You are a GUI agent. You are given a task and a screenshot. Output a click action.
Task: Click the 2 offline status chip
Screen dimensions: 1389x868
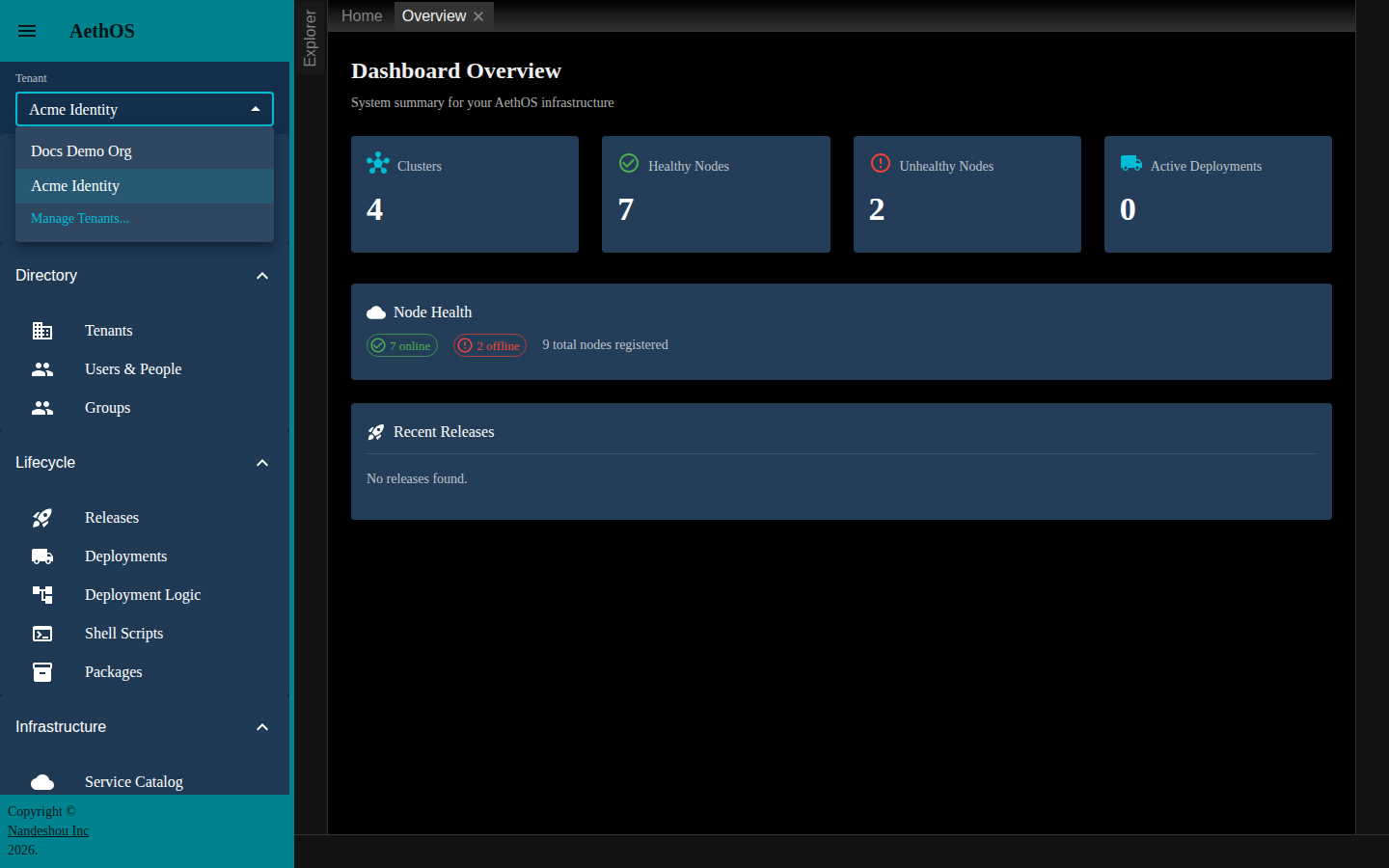coord(490,345)
